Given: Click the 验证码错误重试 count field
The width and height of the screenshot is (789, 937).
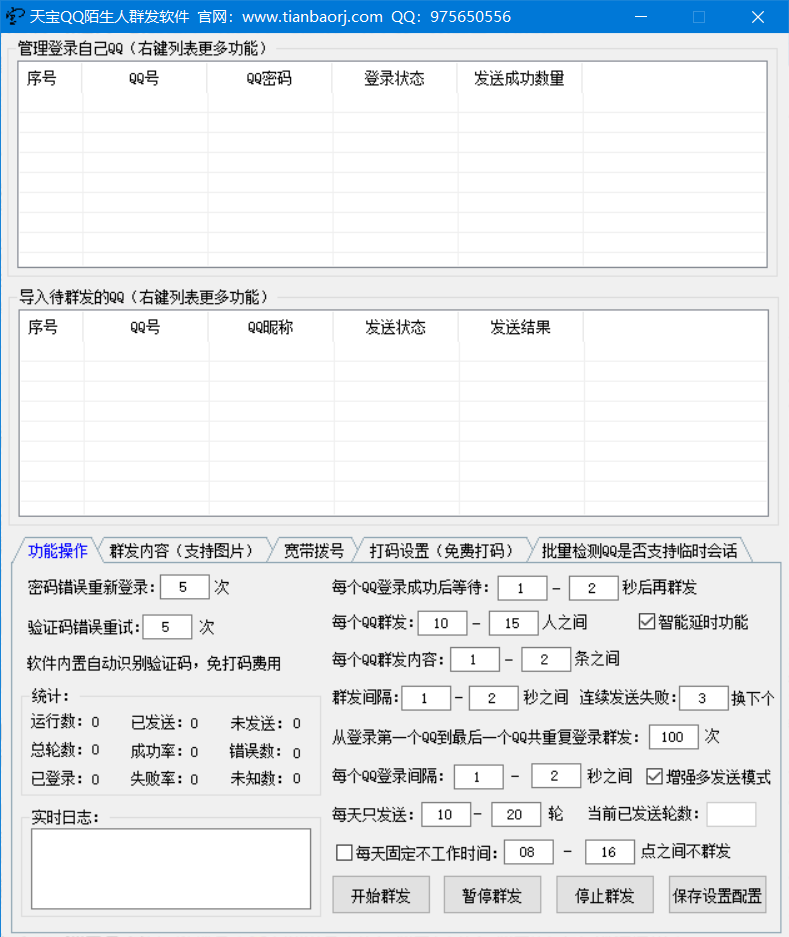Looking at the screenshot, I should coord(167,626).
